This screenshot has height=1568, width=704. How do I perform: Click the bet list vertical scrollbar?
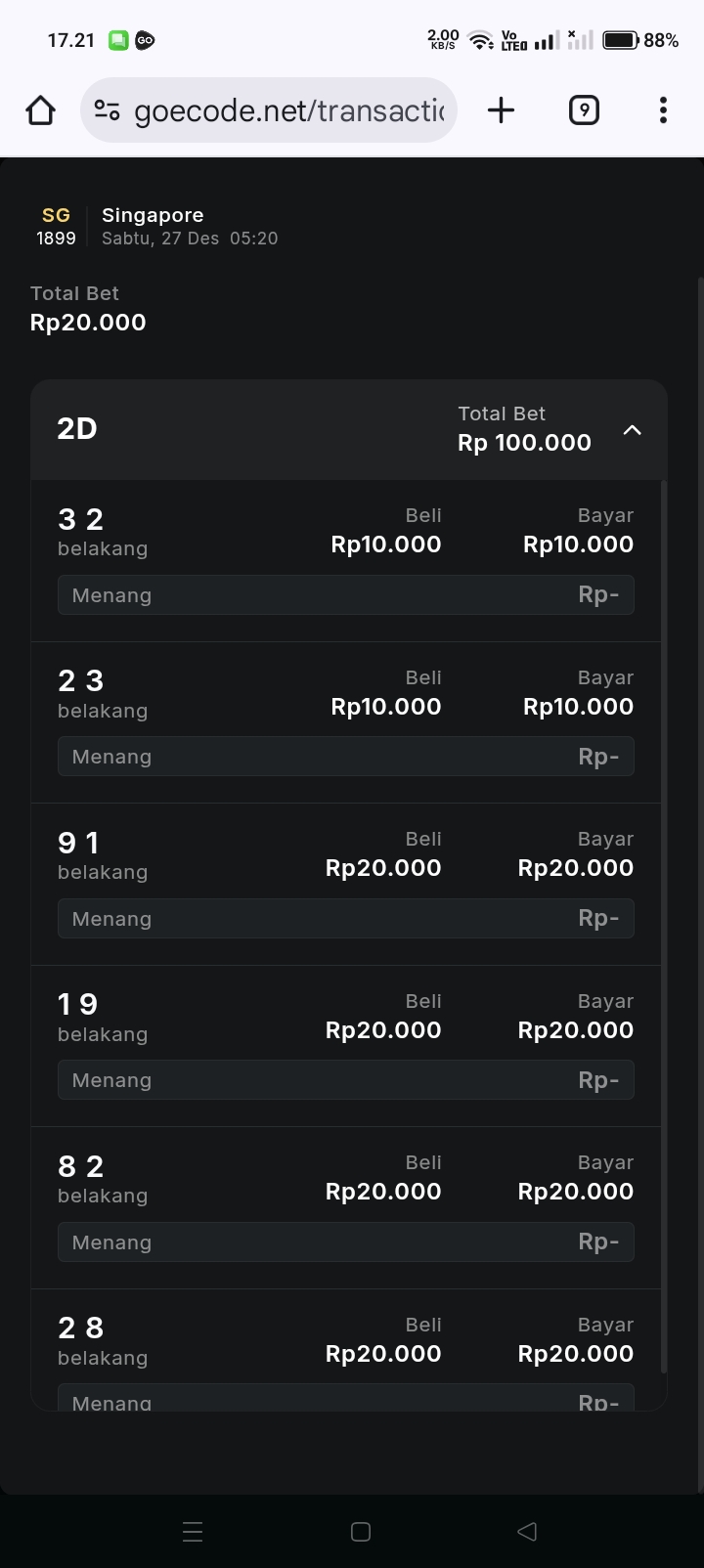[665, 927]
